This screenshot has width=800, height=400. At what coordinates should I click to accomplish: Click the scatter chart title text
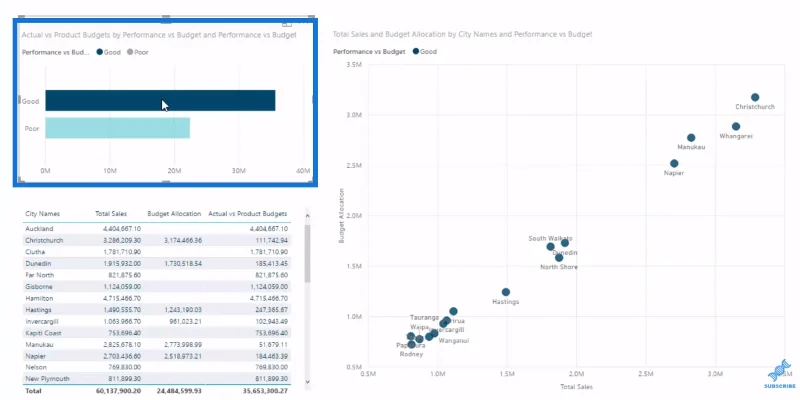coord(462,35)
